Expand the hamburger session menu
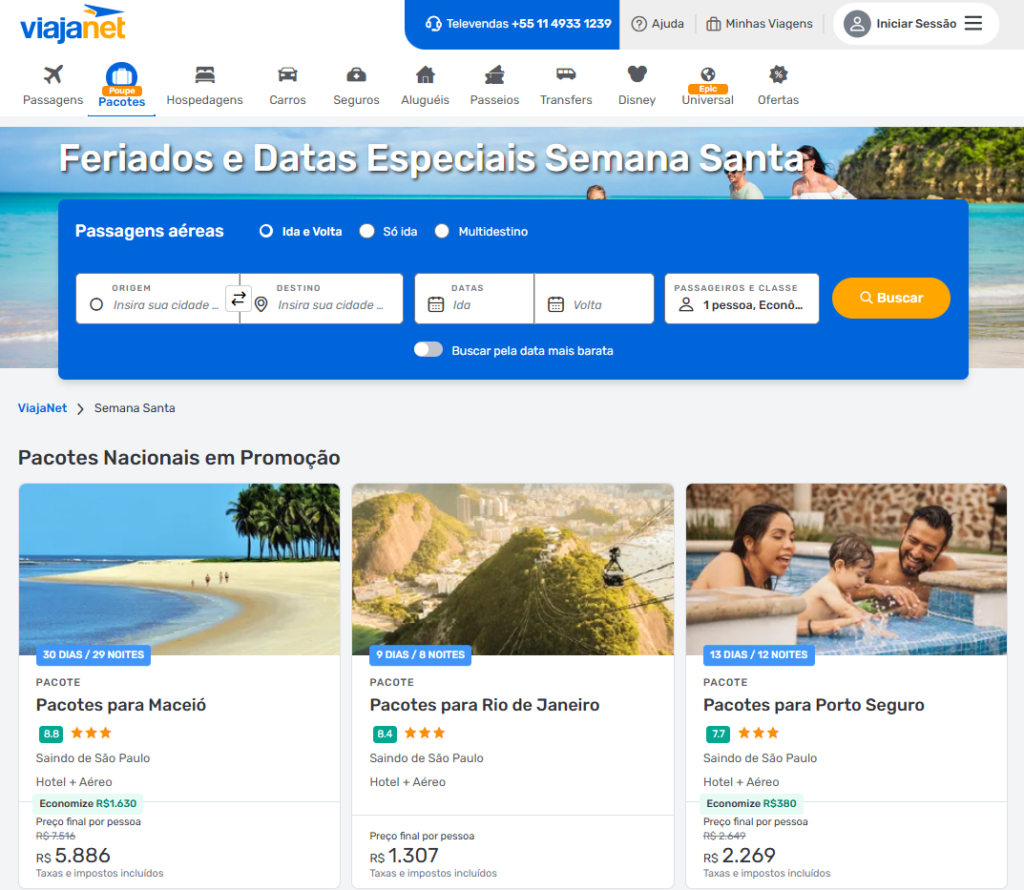This screenshot has height=890, width=1024. [x=973, y=24]
